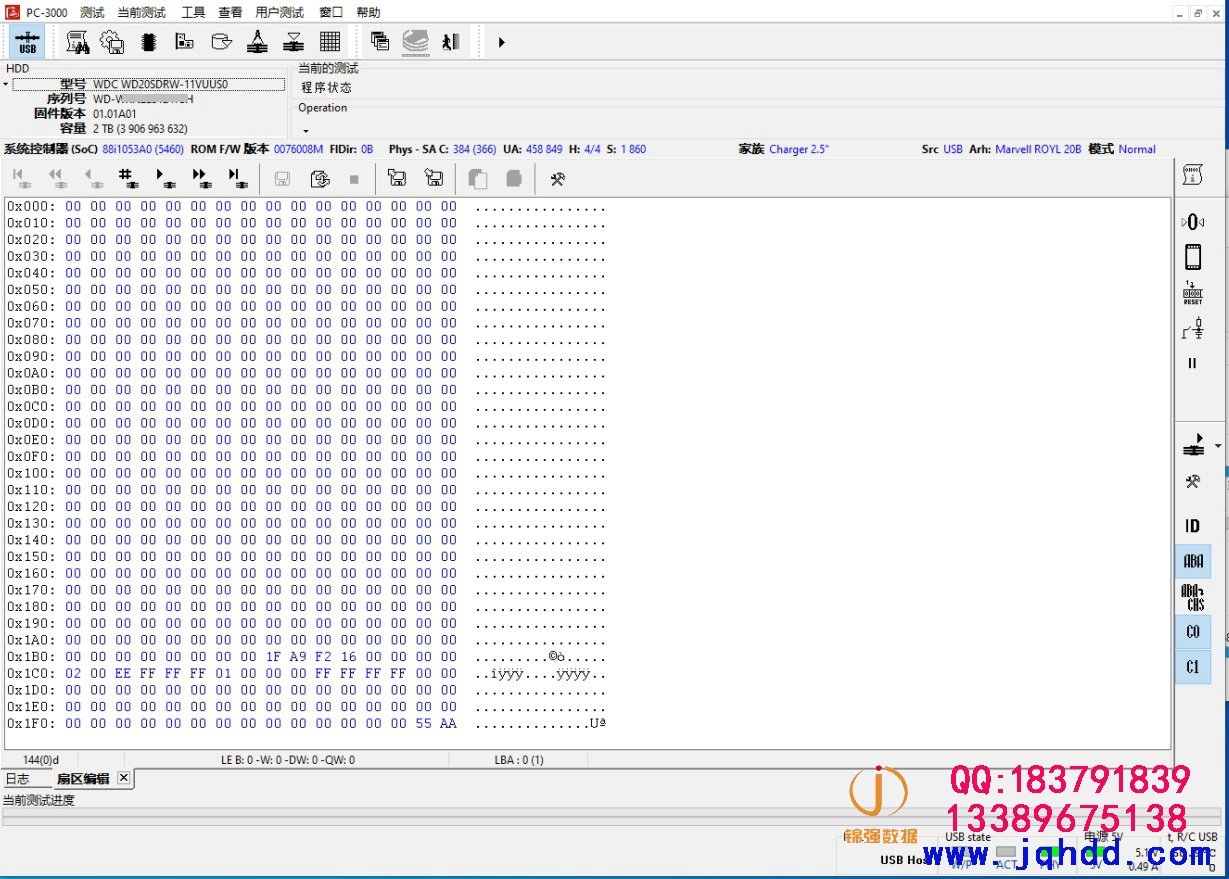This screenshot has height=879, width=1229.
Task: Click the heads-on-platter test icon
Action: pyautogui.click(x=257, y=42)
